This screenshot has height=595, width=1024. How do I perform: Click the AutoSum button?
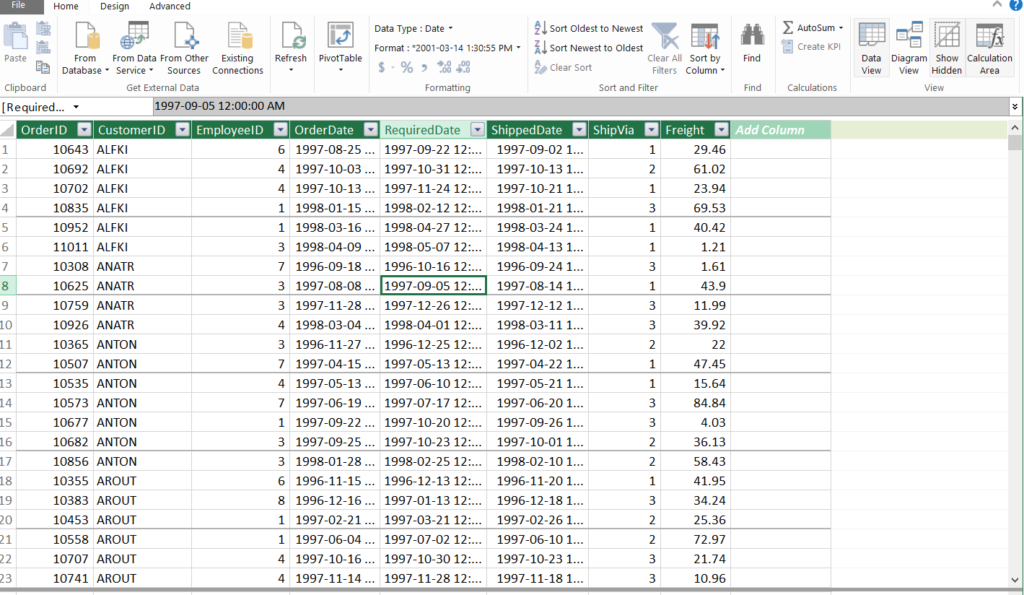[808, 27]
